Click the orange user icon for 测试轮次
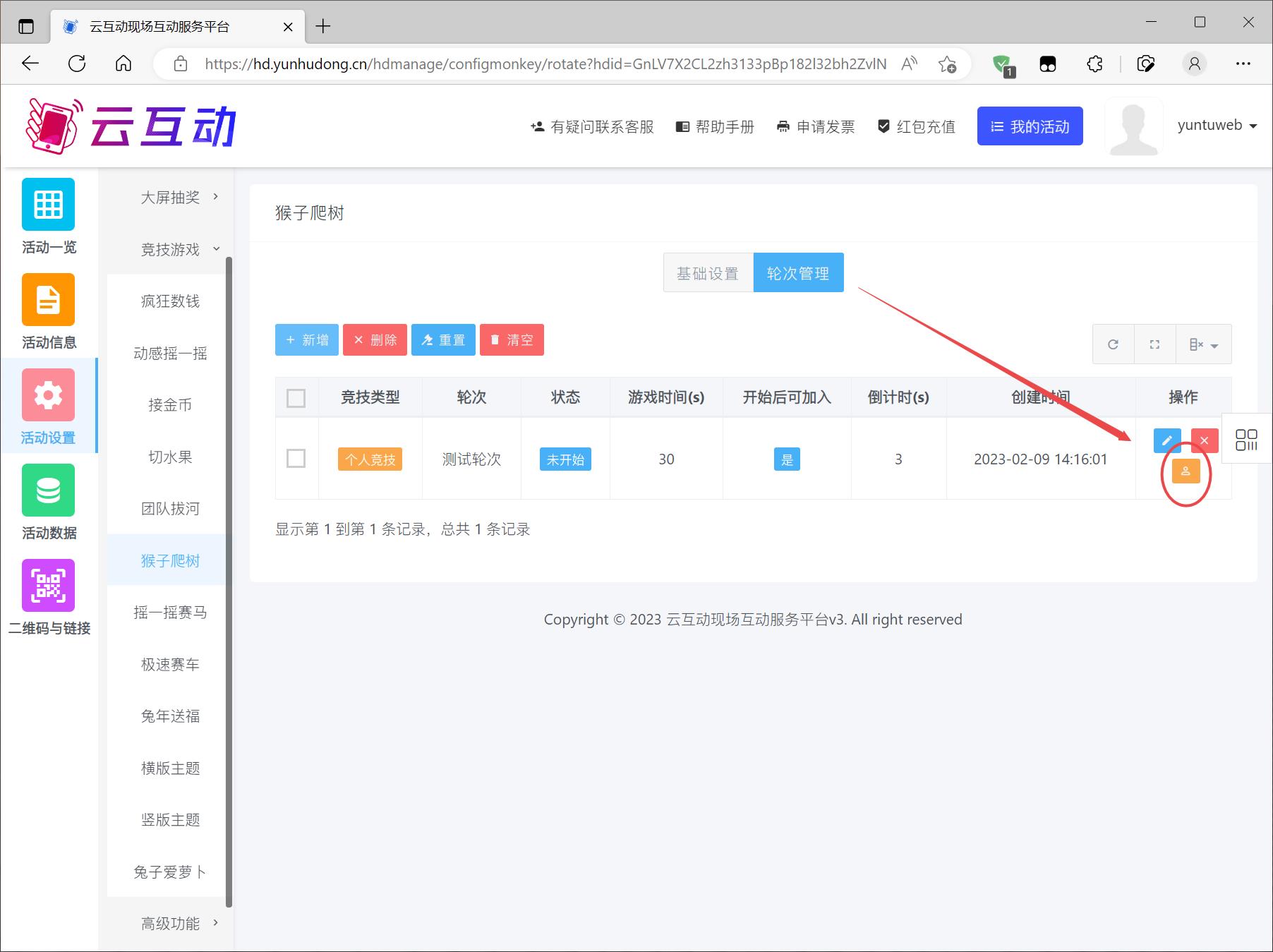The image size is (1273, 952). 1185,471
